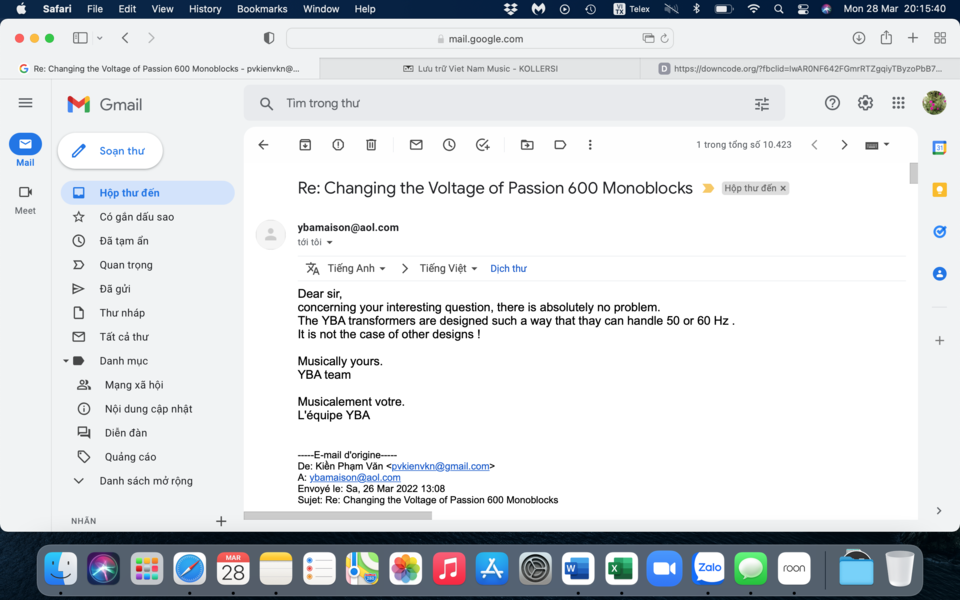The width and height of the screenshot is (960, 600).
Task: Add email to Tasks
Action: point(482,145)
